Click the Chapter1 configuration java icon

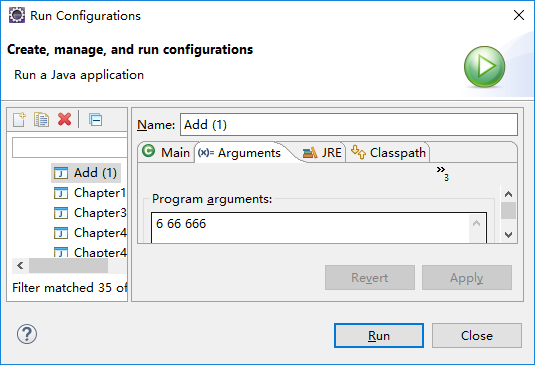[x=61, y=193]
